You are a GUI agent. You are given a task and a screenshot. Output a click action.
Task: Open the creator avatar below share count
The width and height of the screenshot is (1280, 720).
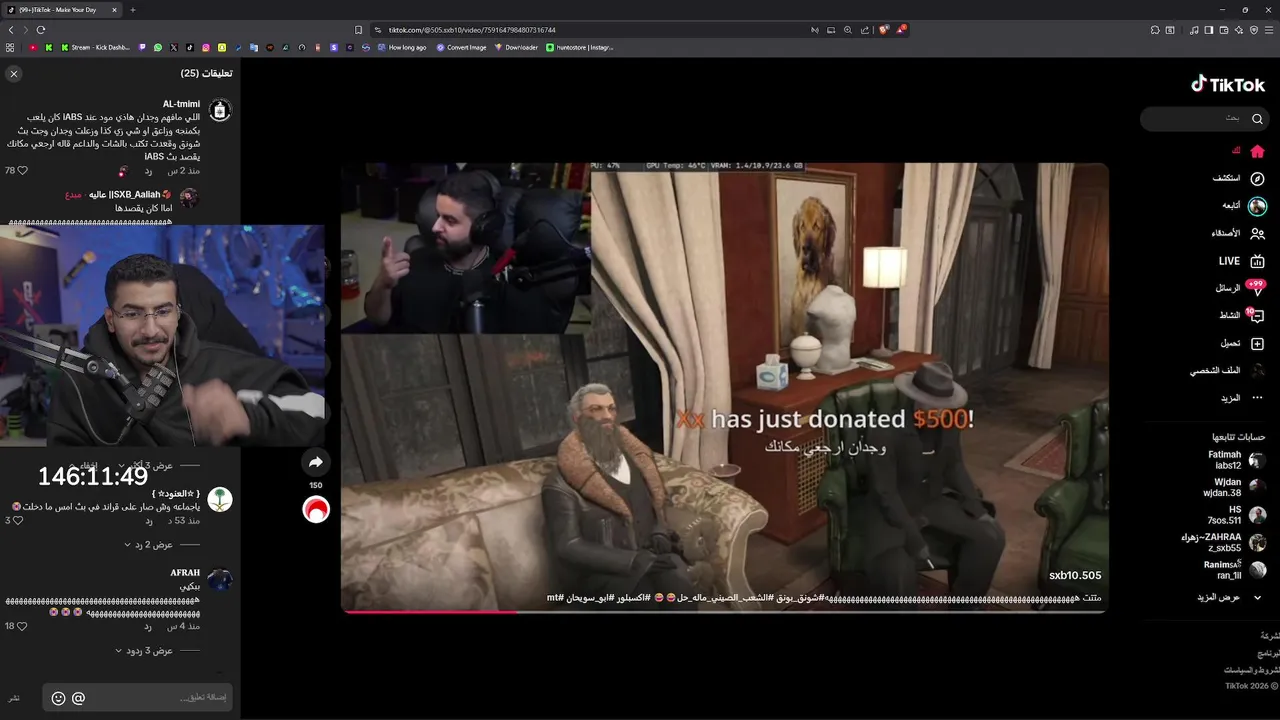316,510
